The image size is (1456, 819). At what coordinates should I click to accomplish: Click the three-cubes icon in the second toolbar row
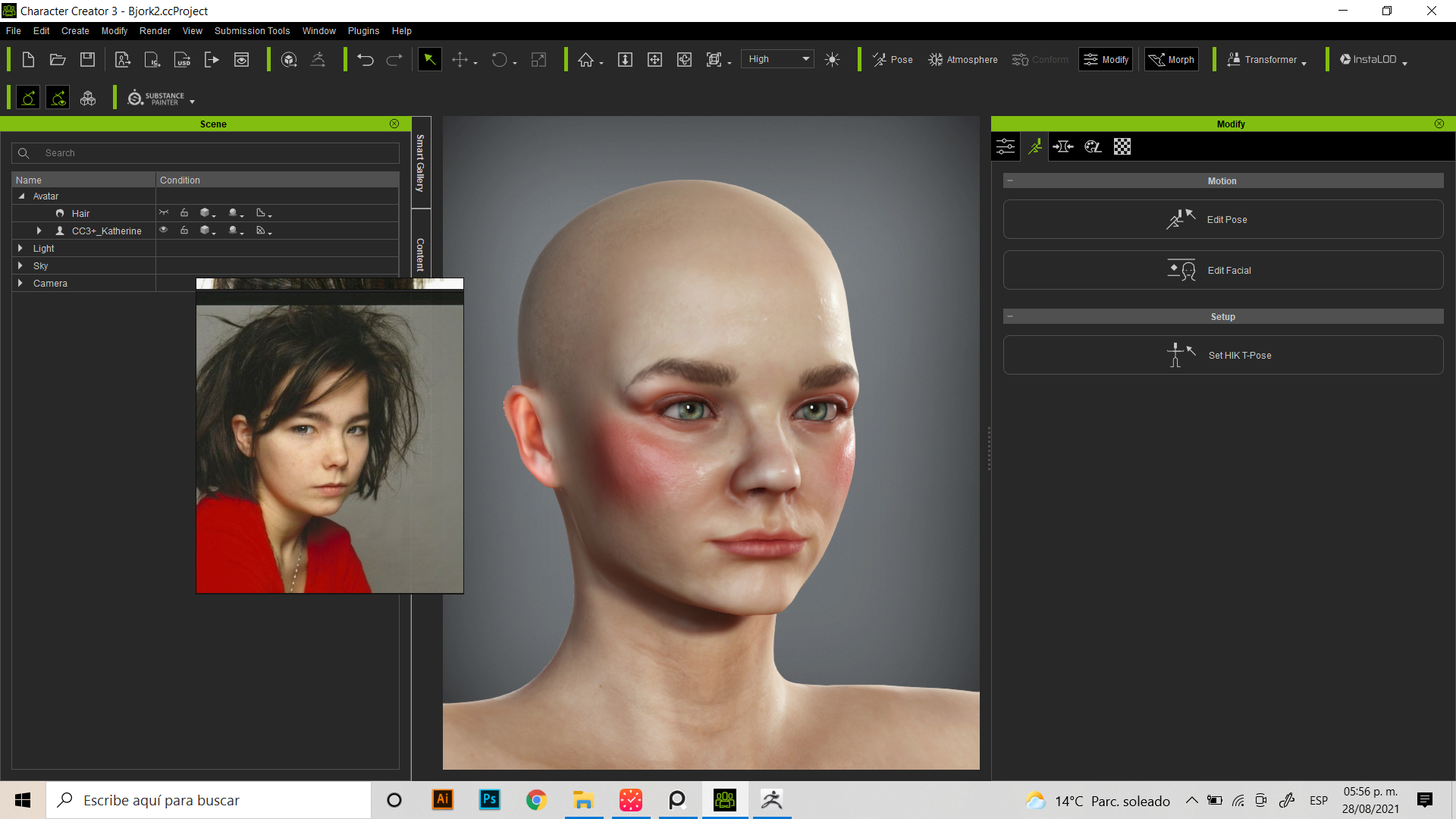click(x=88, y=99)
